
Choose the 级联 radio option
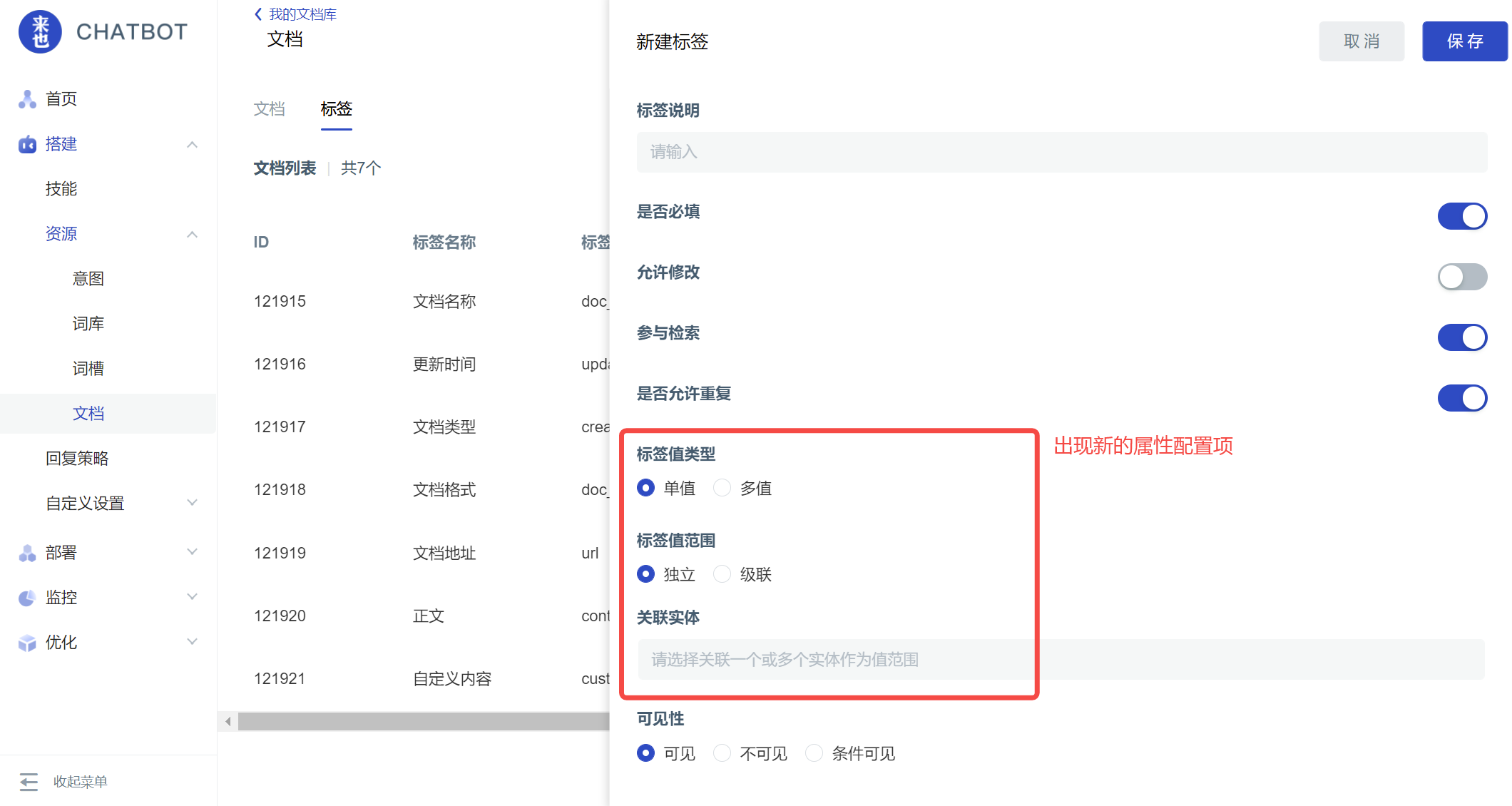(x=722, y=574)
